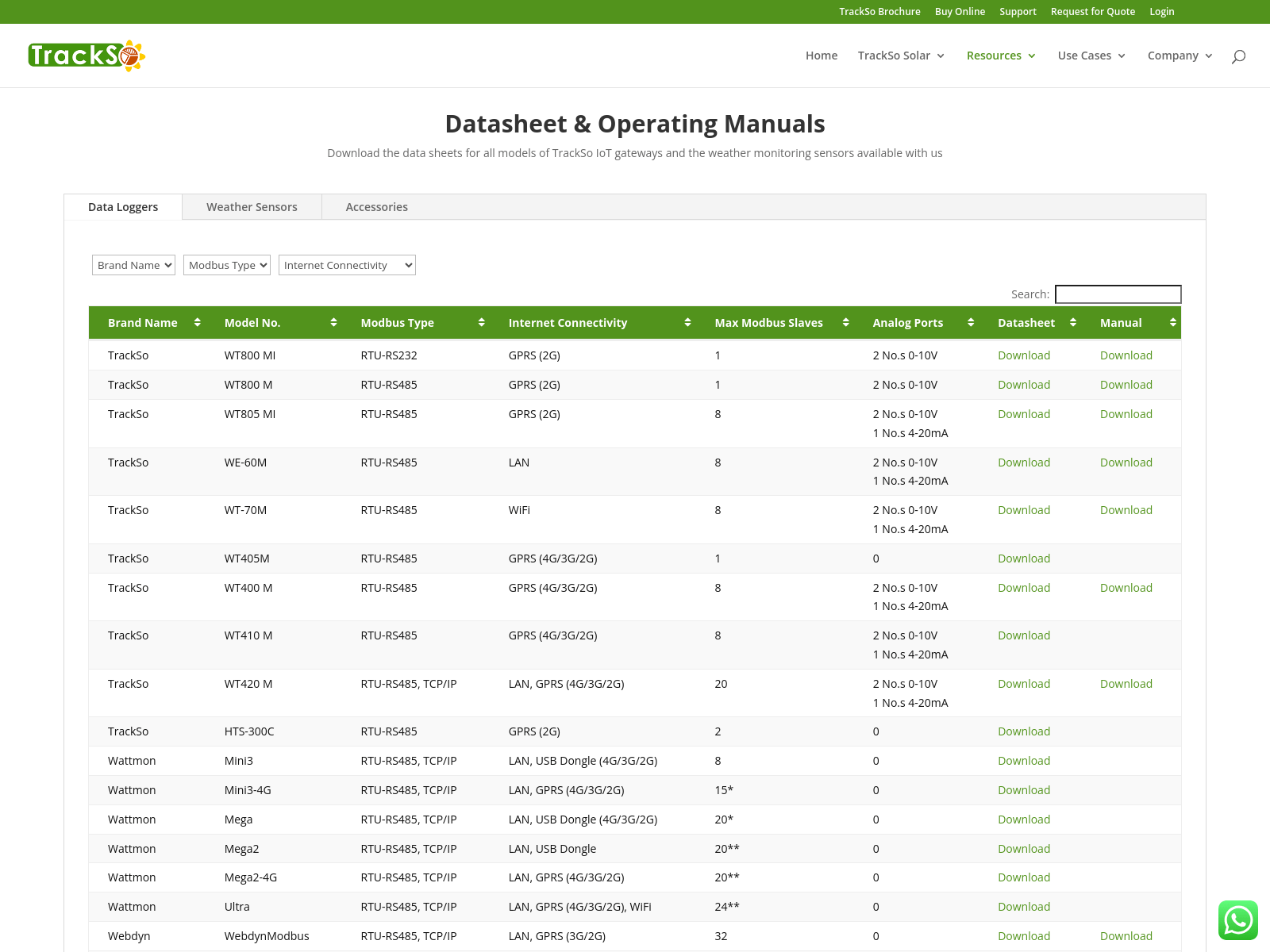1270x952 pixels.
Task: Sort by Model No. column arrows
Action: [x=333, y=322]
